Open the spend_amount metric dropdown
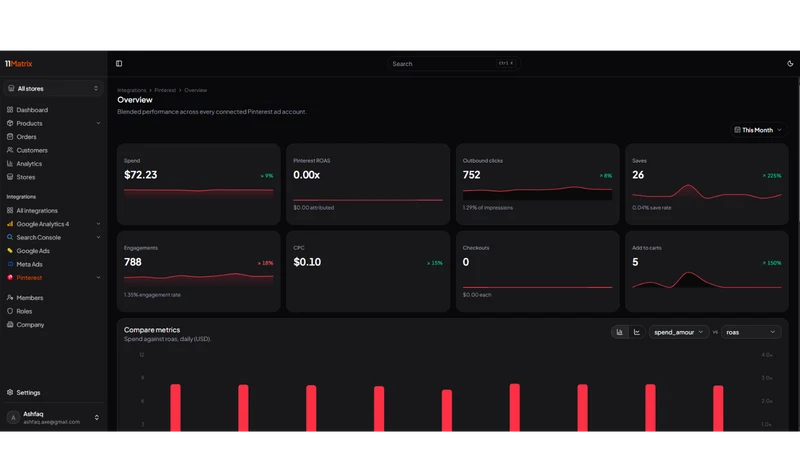 (x=679, y=332)
